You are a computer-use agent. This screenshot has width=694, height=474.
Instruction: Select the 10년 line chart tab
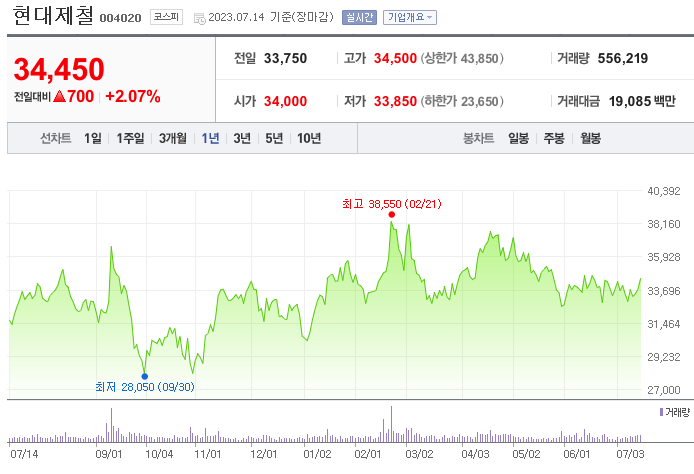click(x=309, y=139)
